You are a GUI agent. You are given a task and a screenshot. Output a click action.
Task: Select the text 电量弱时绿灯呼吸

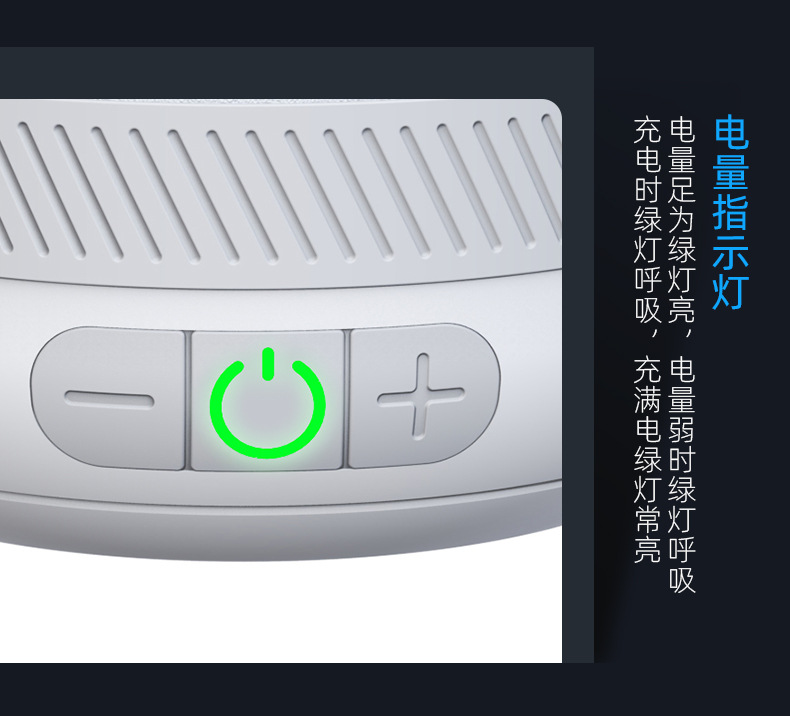(x=682, y=475)
